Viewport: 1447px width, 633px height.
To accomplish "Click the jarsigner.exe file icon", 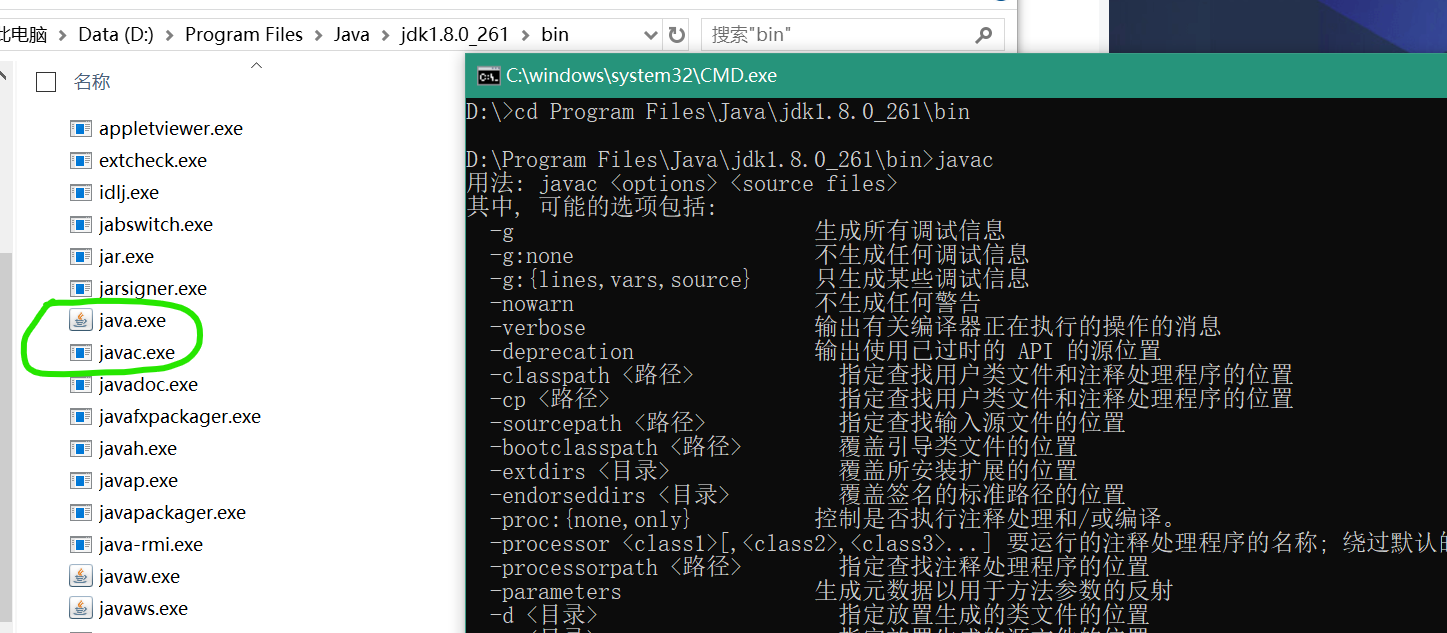I will 81,288.
